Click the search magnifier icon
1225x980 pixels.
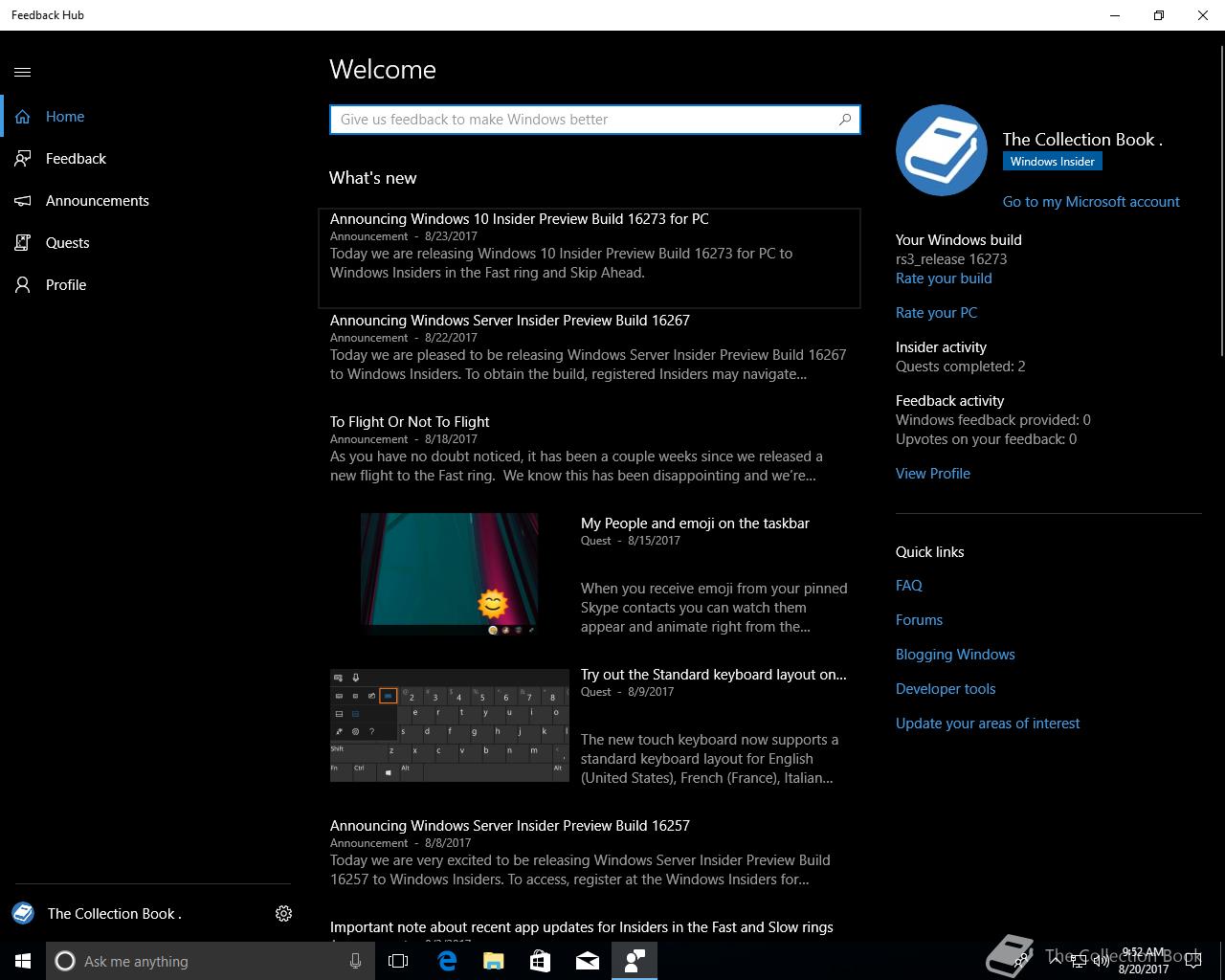(845, 120)
